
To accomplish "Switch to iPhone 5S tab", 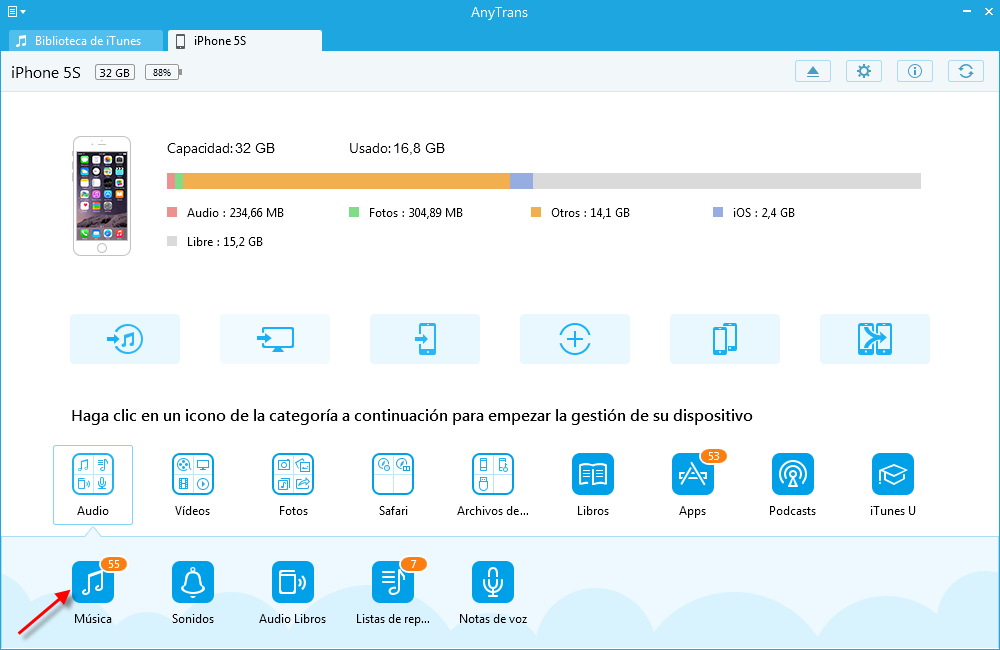I will 245,41.
